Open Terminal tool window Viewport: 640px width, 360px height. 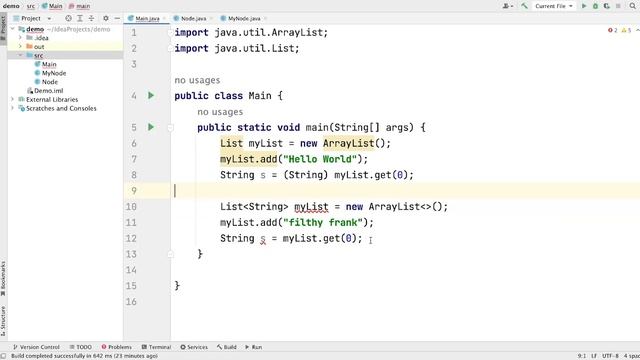(x=156, y=347)
